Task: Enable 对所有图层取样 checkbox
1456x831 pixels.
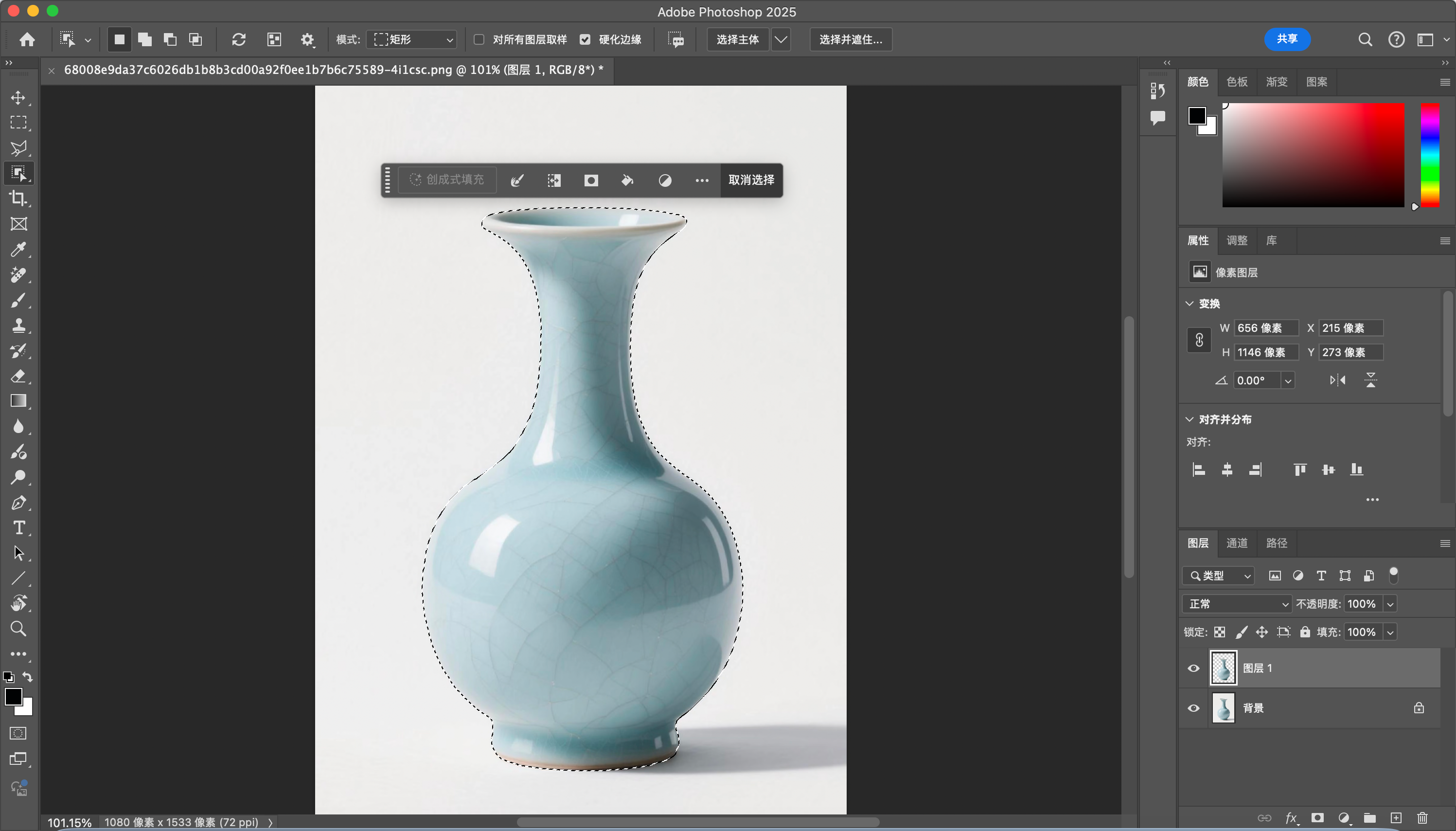Action: pos(479,39)
